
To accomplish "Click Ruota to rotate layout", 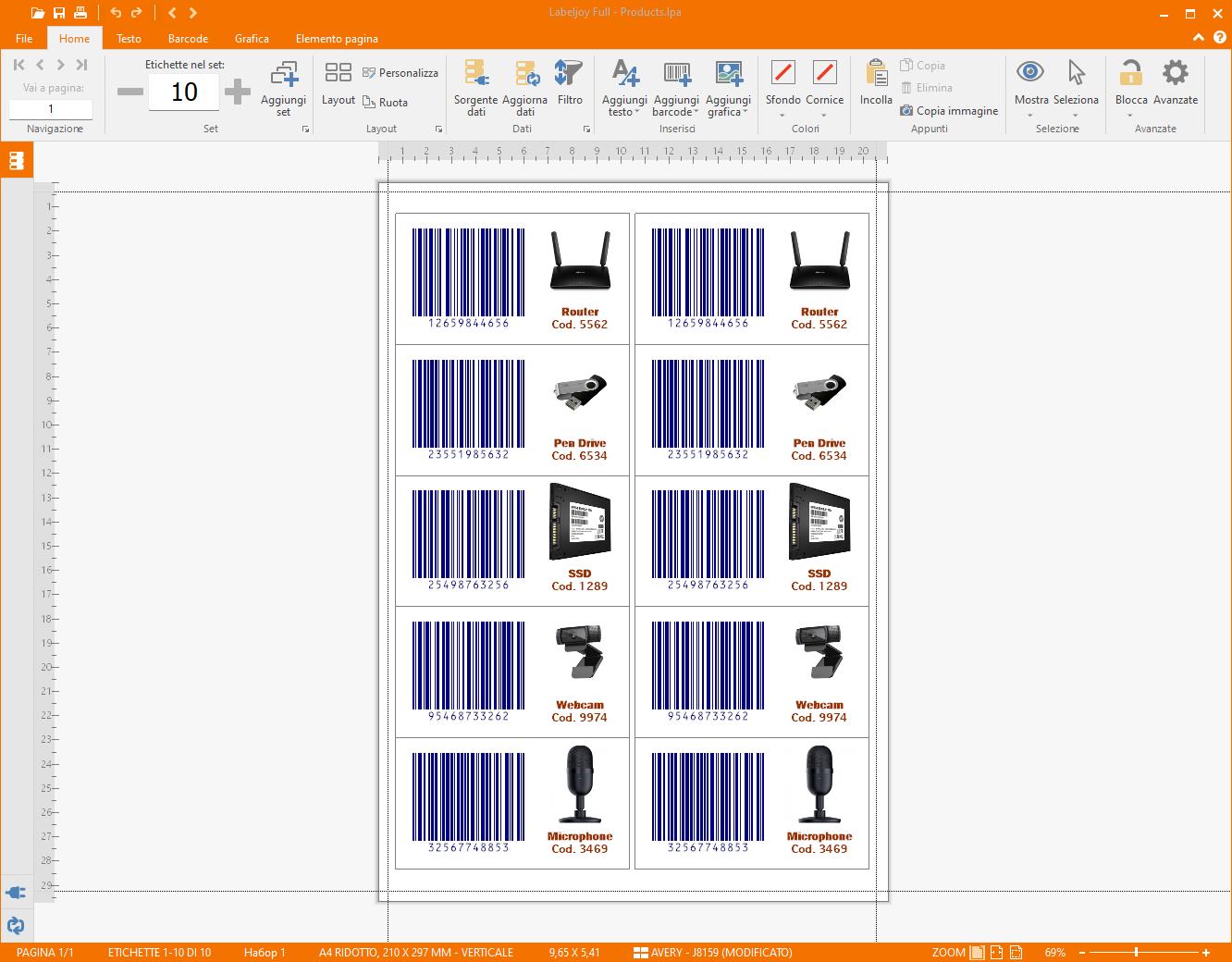I will 386,103.
